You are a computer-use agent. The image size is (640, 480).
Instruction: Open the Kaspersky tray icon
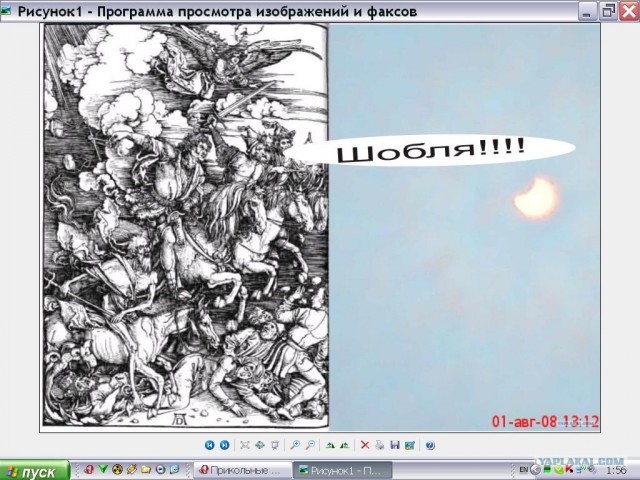569,469
